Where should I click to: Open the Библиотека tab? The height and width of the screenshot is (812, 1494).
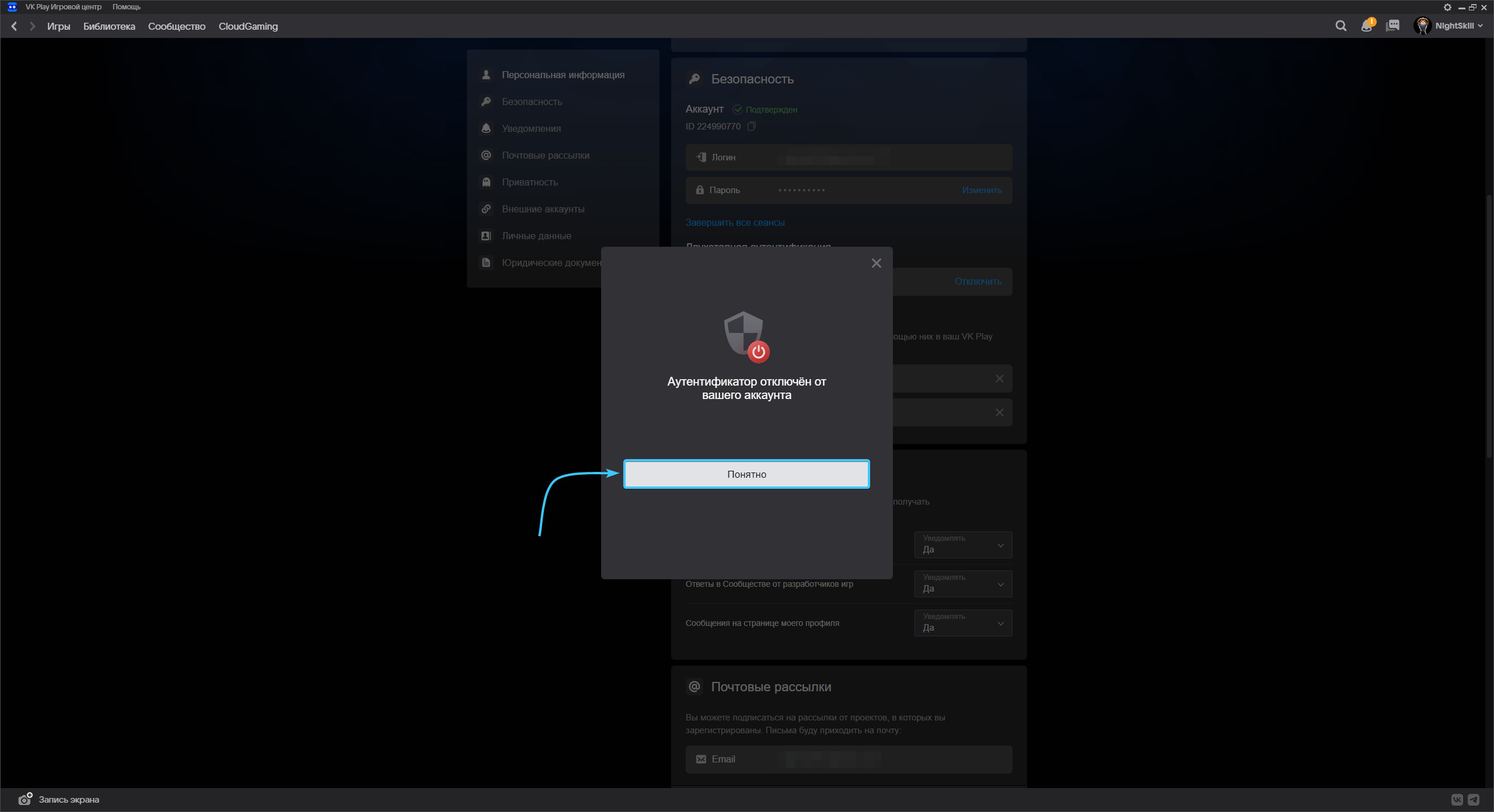click(x=109, y=26)
